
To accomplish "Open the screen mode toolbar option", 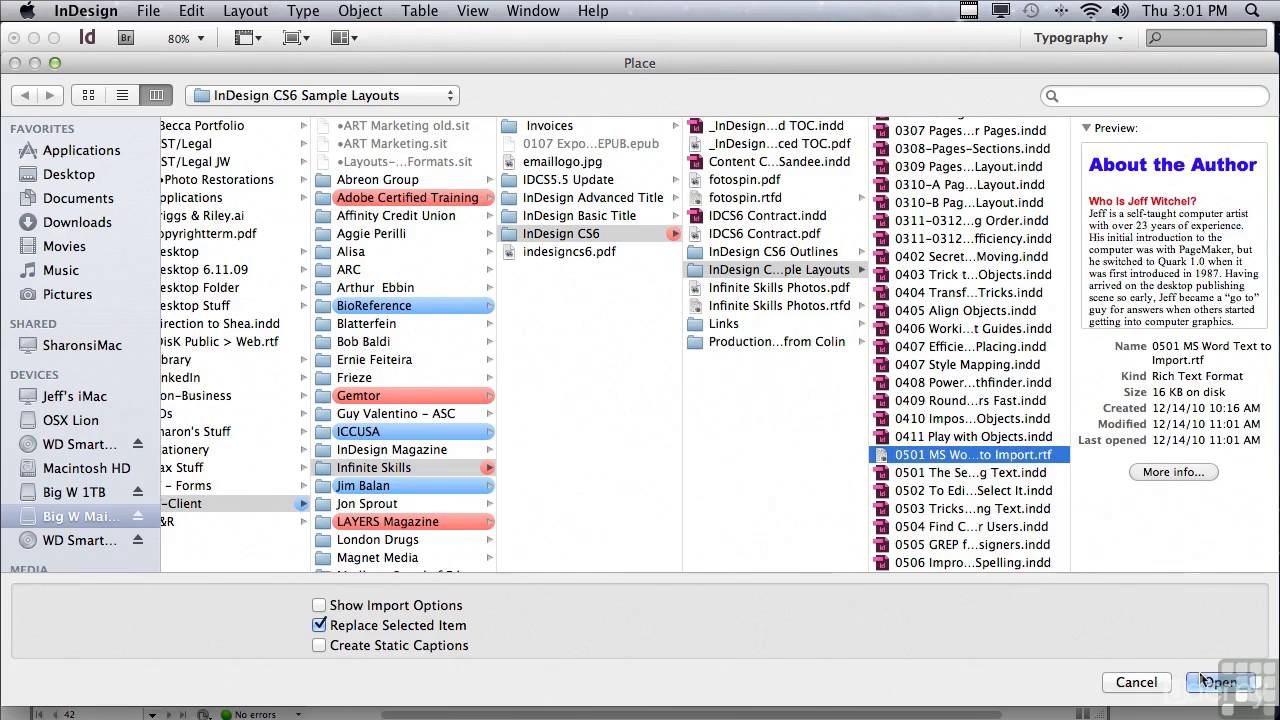I will 296,38.
